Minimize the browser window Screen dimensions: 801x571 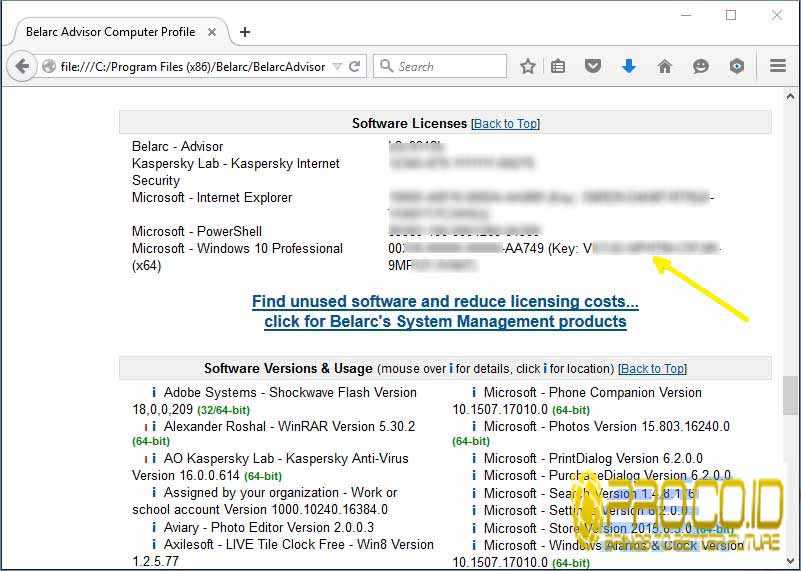tap(686, 15)
